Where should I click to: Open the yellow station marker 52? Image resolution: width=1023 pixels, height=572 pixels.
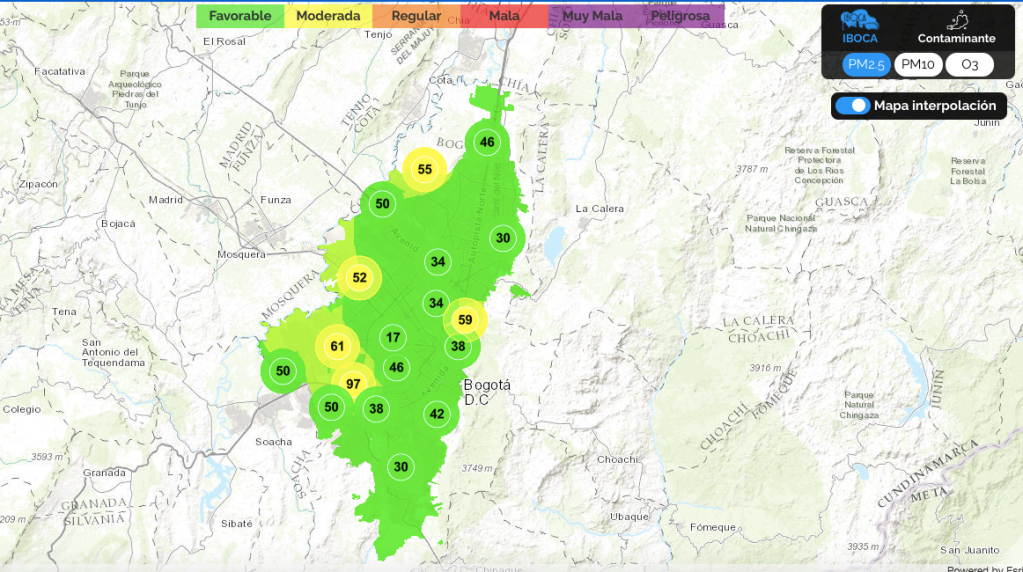pyautogui.click(x=359, y=278)
